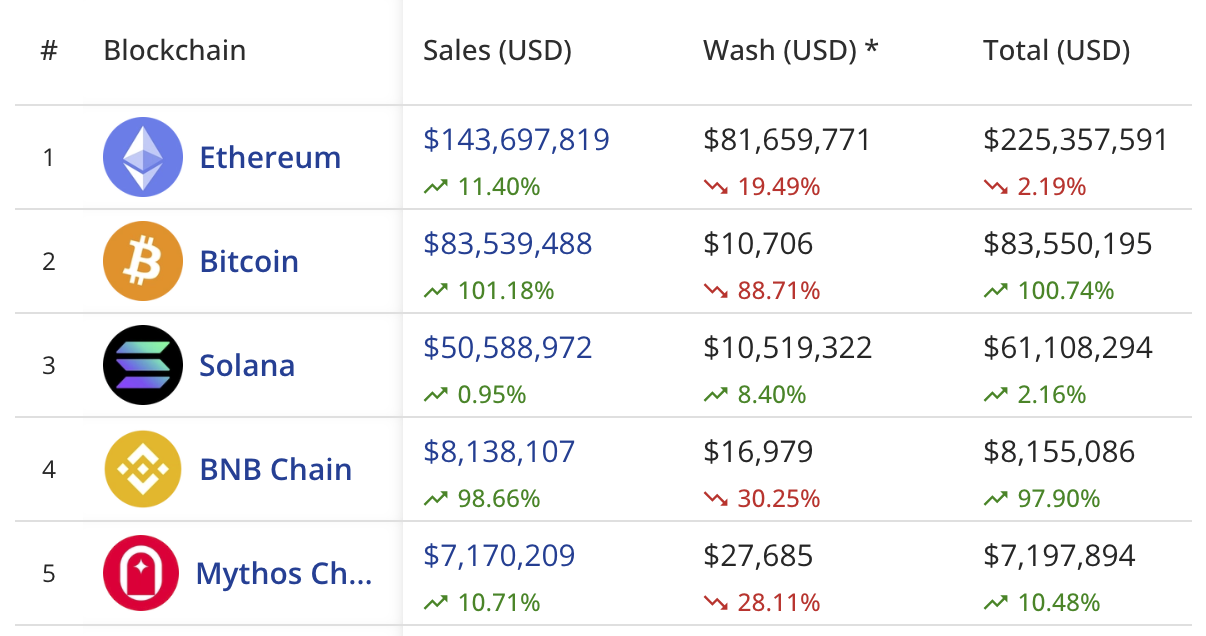Click the Solana logo icon
Screen dimensions: 1206x636
pos(143,365)
